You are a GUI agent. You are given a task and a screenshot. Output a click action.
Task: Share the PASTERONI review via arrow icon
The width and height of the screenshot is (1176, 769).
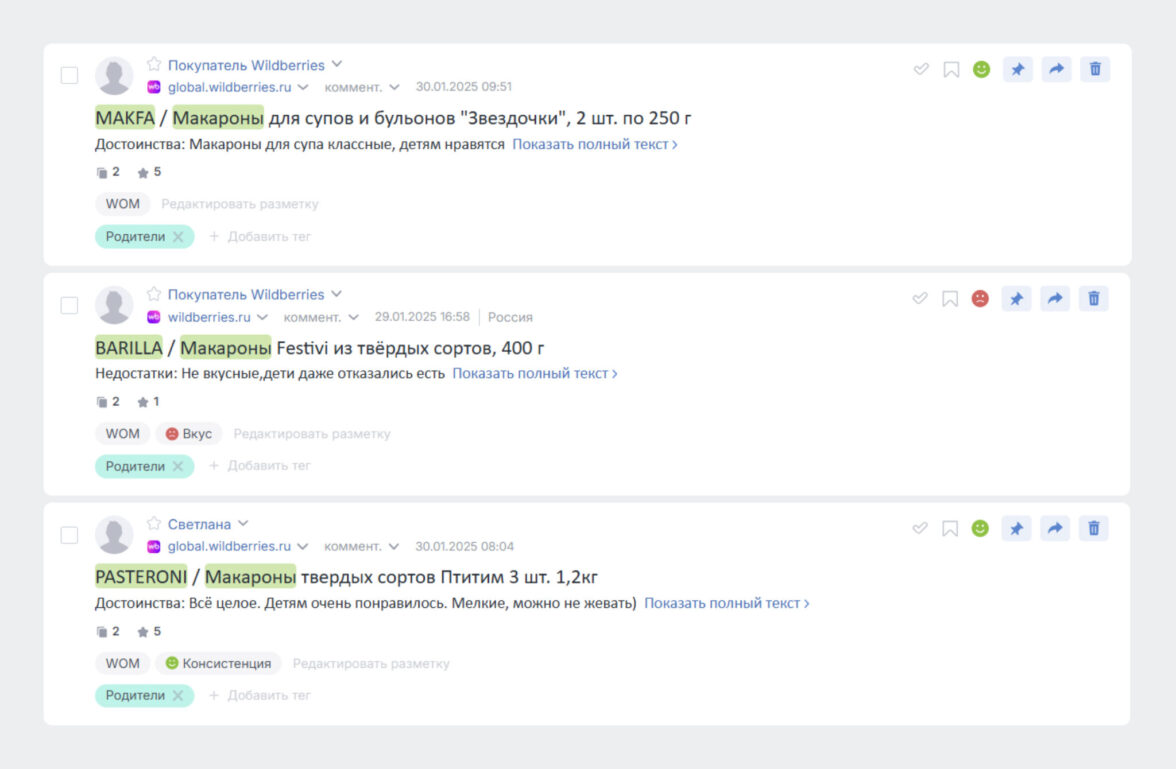[x=1055, y=528]
